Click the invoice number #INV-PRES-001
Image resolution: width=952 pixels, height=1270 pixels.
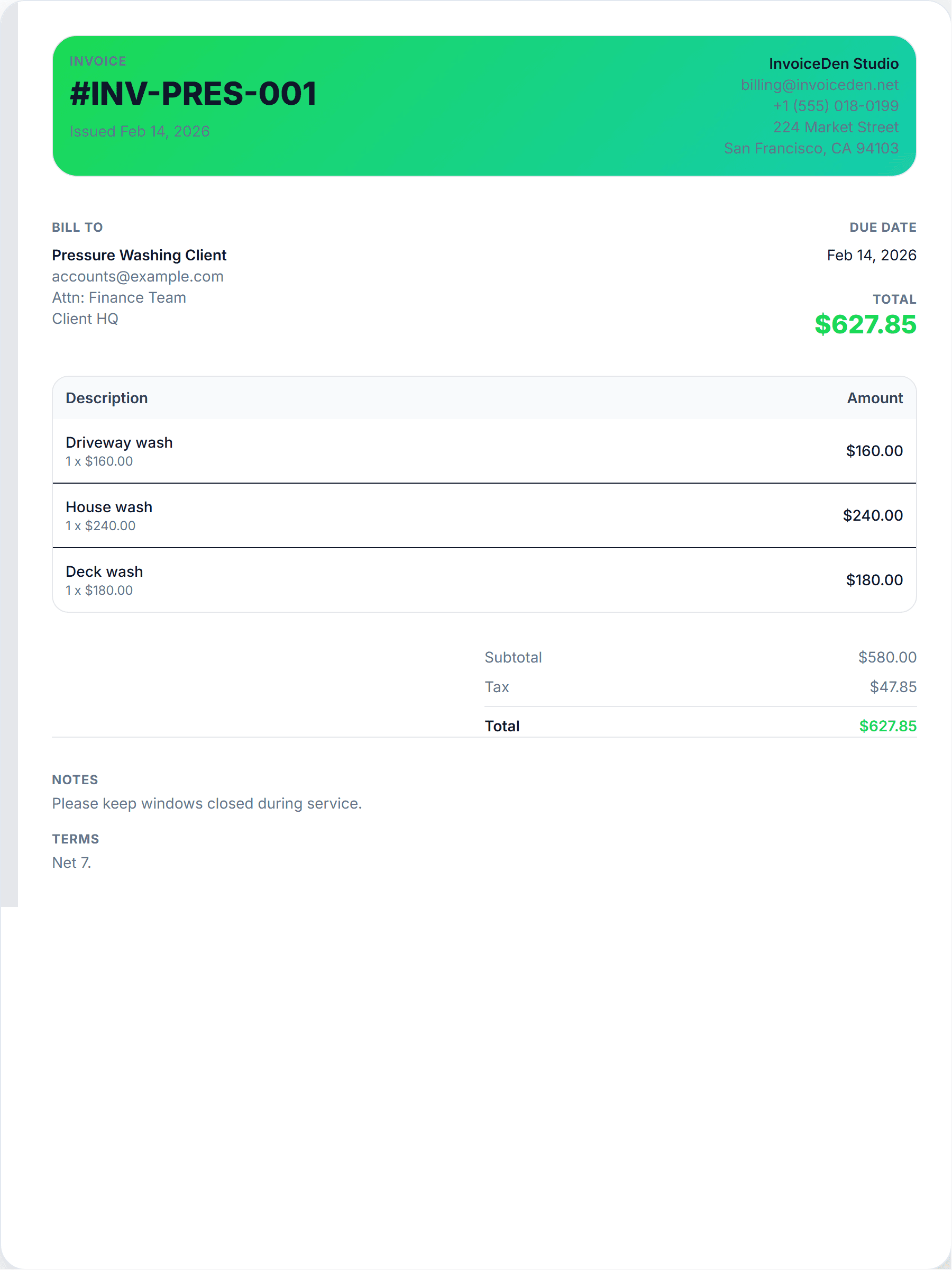[193, 94]
